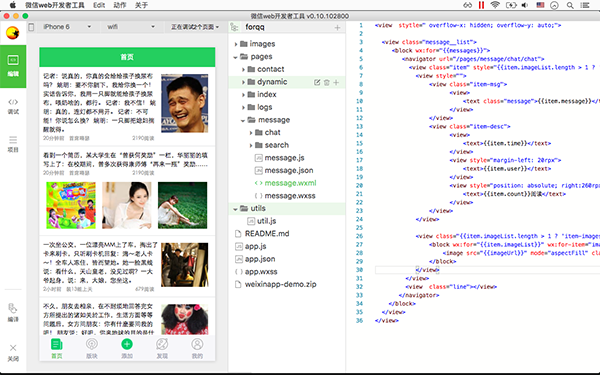Screen dimensions: 600x375
Task: Open the wifi network dropdown
Action: tap(130, 27)
